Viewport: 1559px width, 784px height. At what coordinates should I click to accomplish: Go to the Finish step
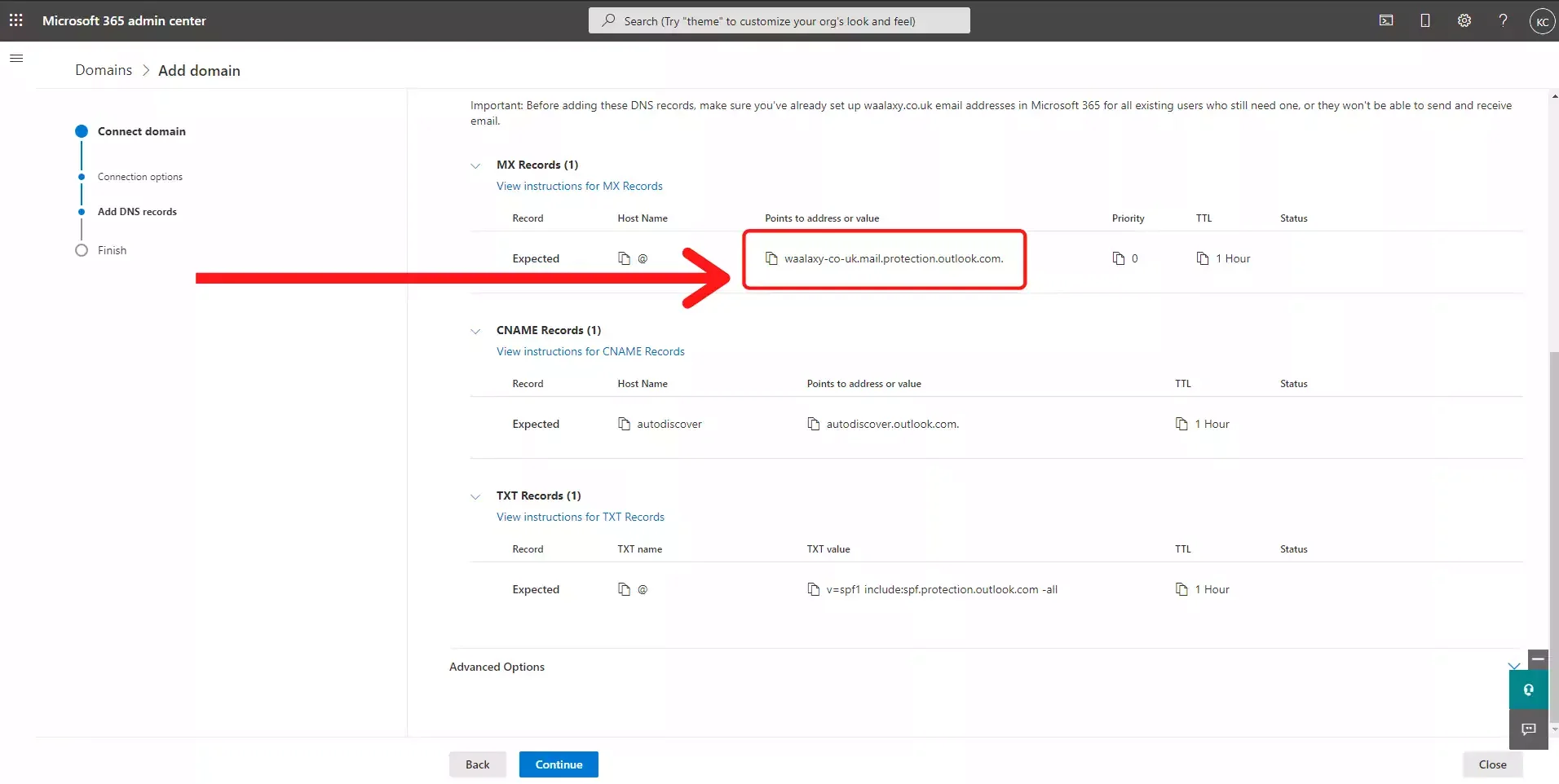click(112, 250)
